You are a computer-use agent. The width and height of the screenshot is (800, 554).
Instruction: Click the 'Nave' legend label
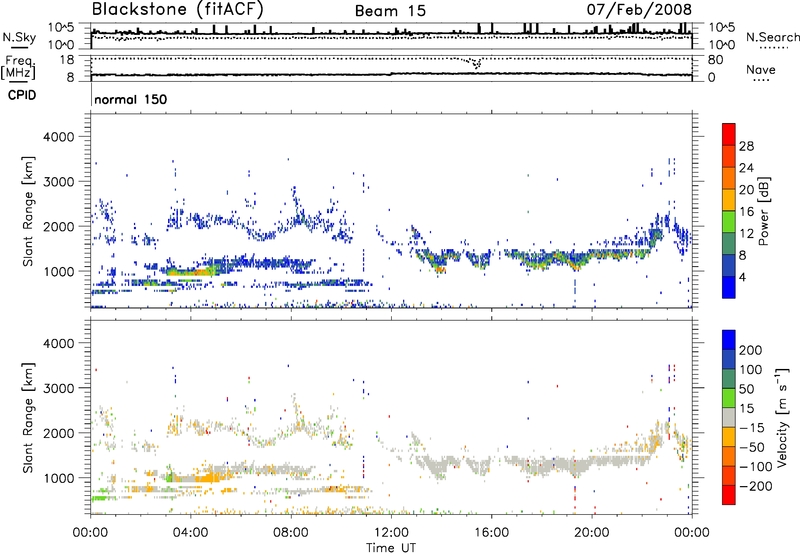(761, 70)
